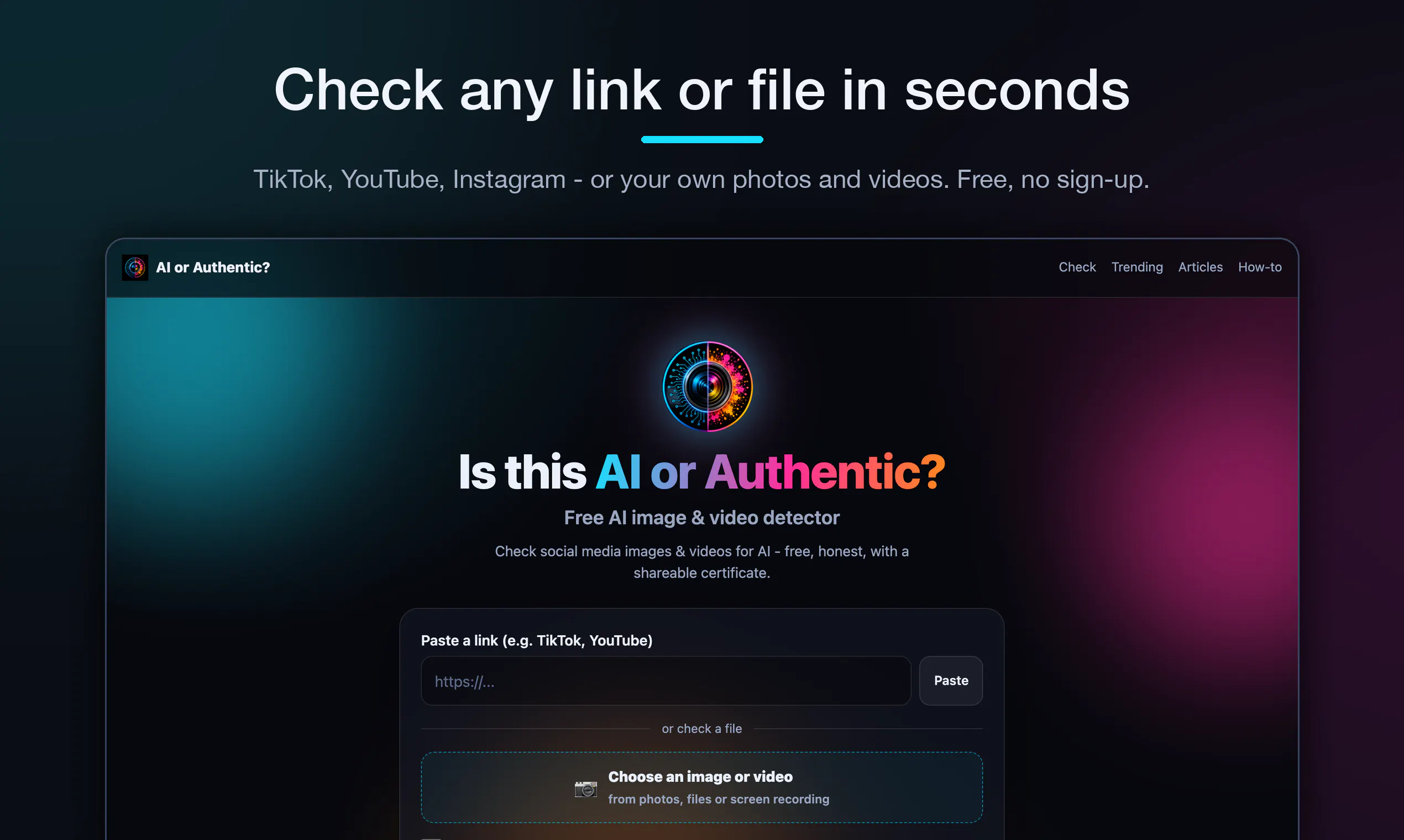Select 'Choose an image or video' text

point(700,776)
